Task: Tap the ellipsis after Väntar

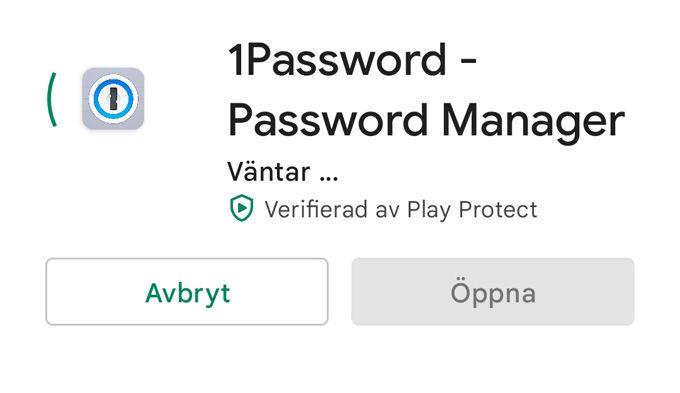Action: (x=328, y=178)
